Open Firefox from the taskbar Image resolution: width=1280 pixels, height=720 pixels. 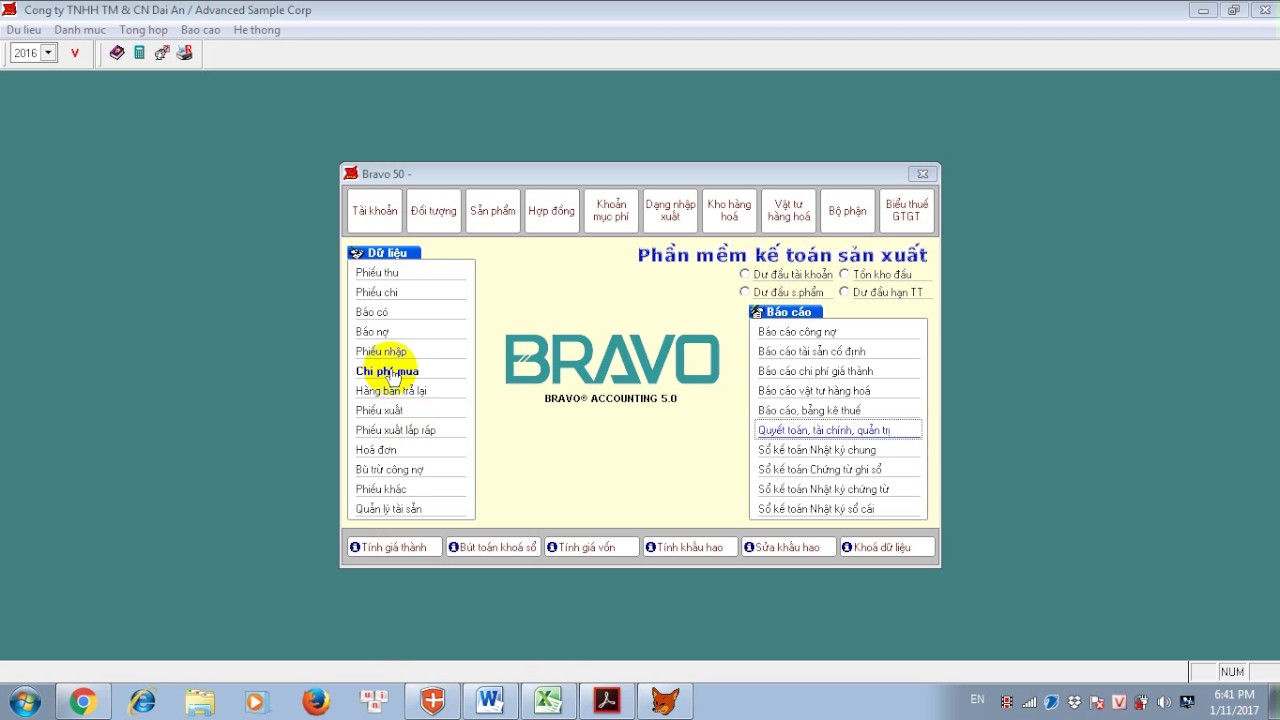coord(316,702)
